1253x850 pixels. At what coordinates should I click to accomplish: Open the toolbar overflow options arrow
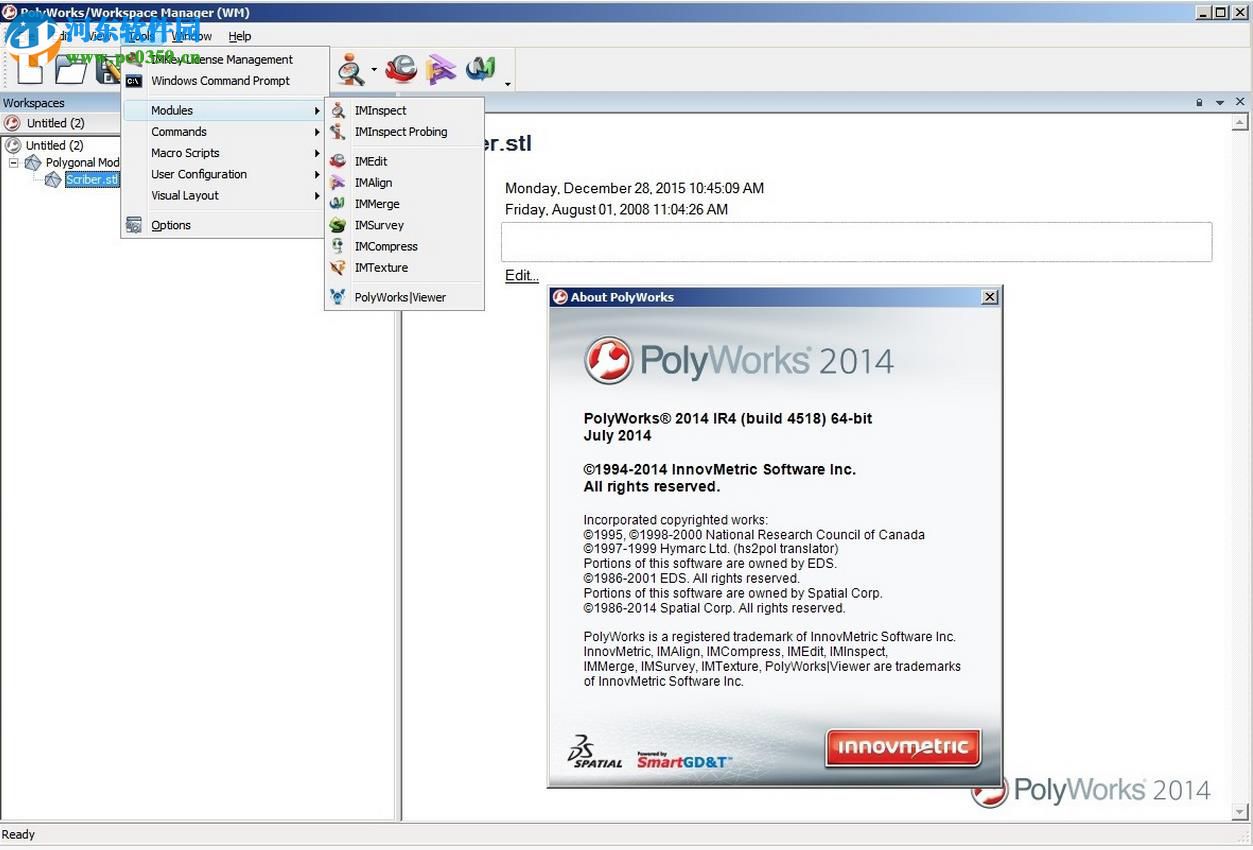[x=508, y=84]
